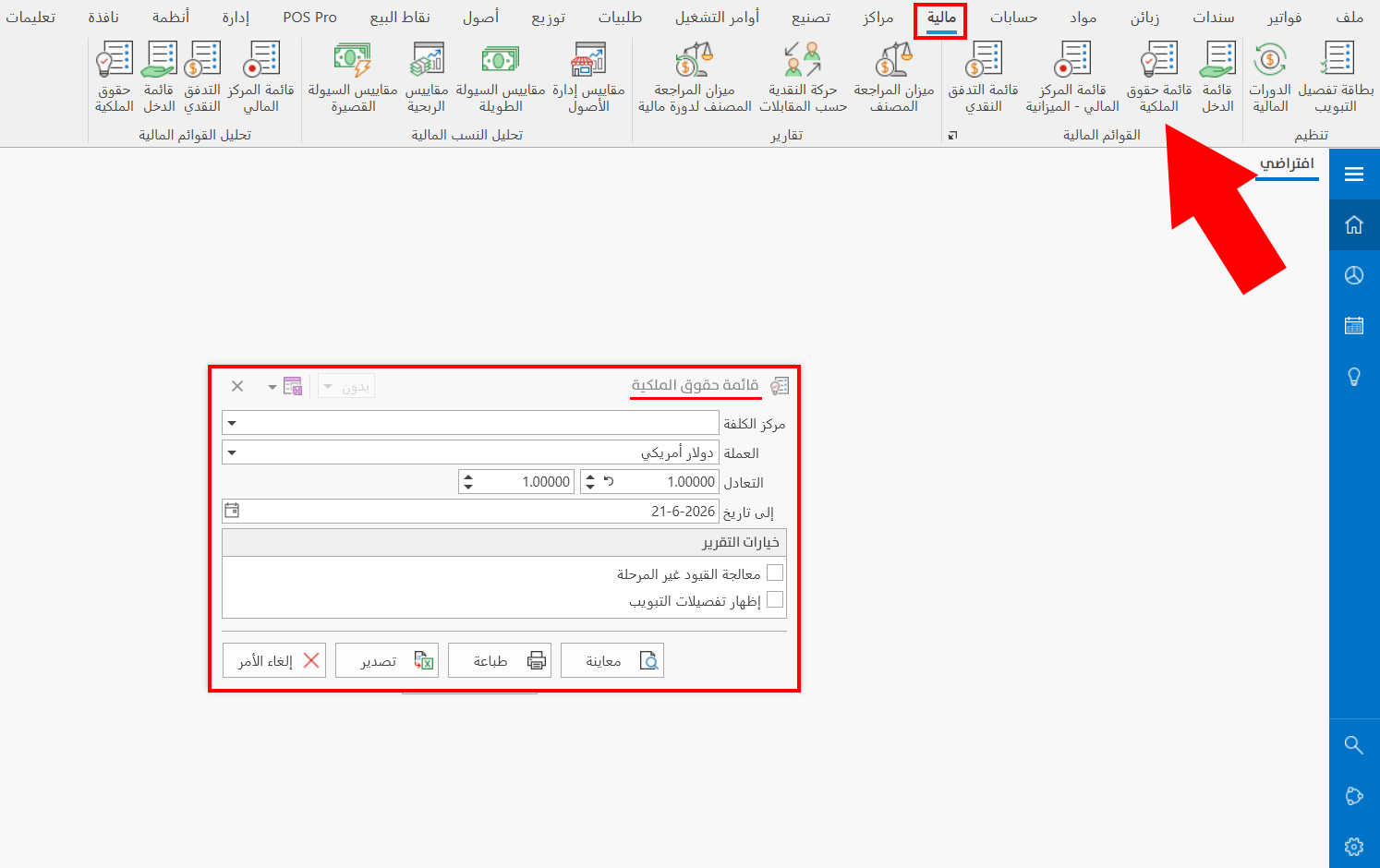The height and width of the screenshot is (868, 1380).
Task: Switch to the مالية ribbon tab
Action: coord(941,18)
